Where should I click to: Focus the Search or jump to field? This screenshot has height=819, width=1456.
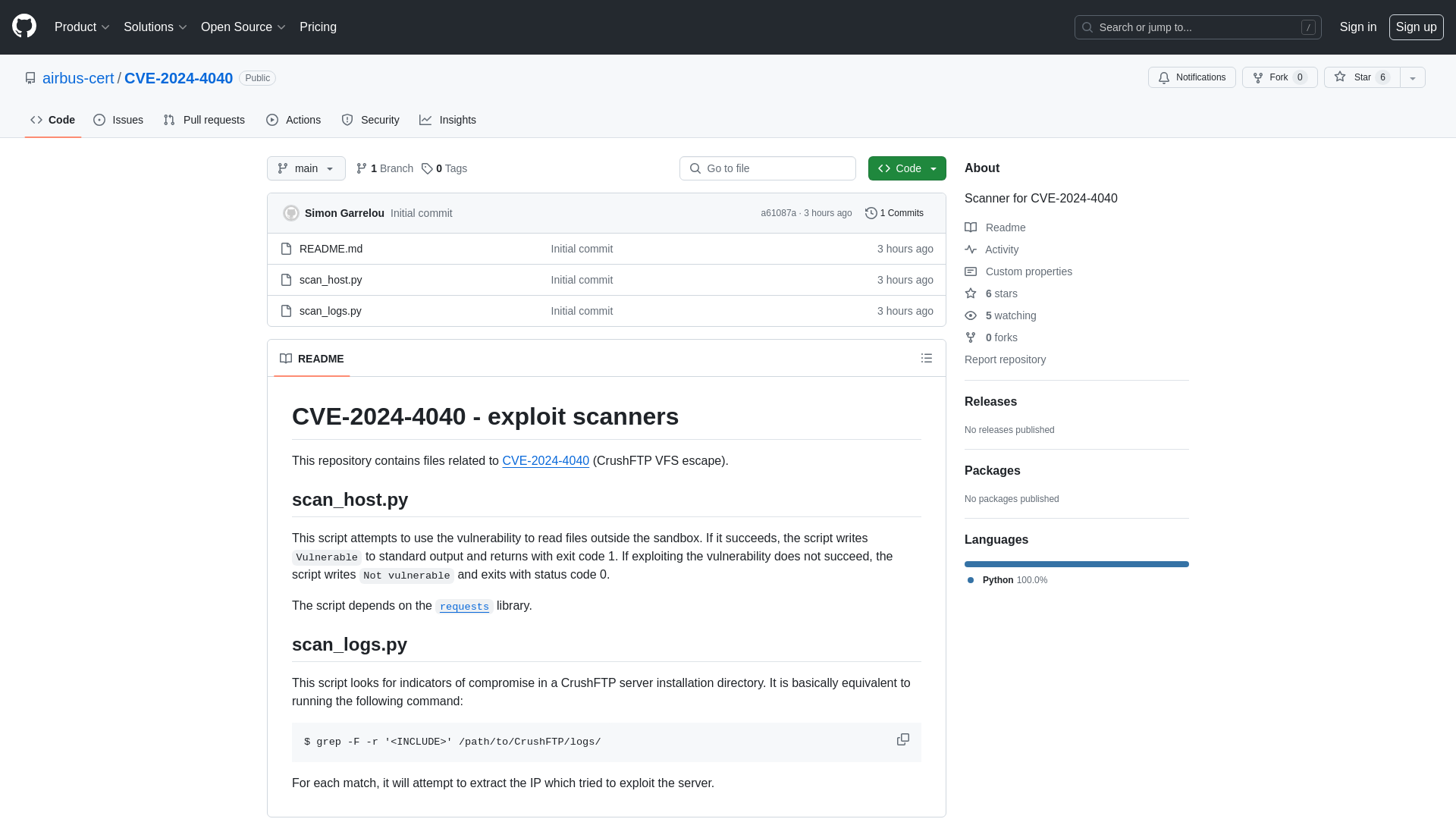(x=1198, y=27)
